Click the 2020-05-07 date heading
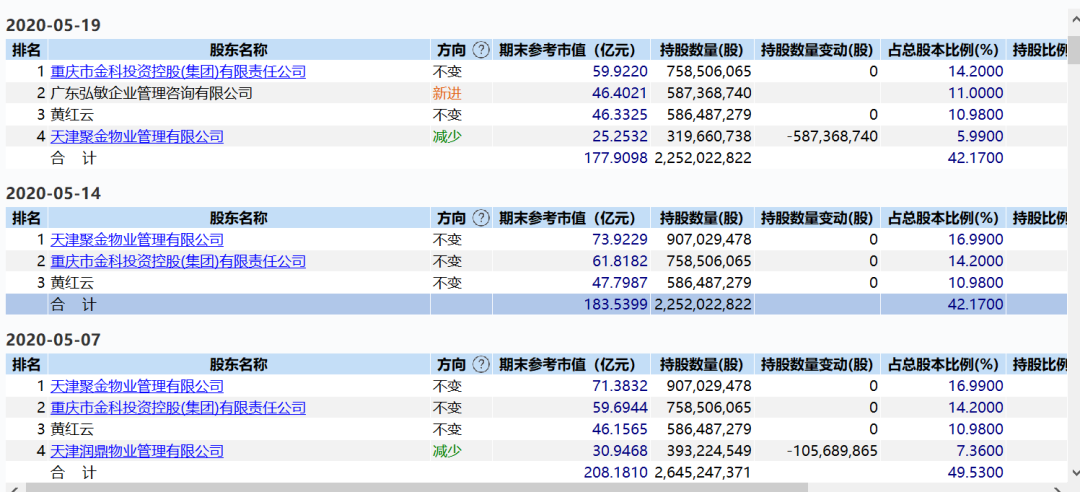Screen dimensions: 1080x492 click(54, 340)
